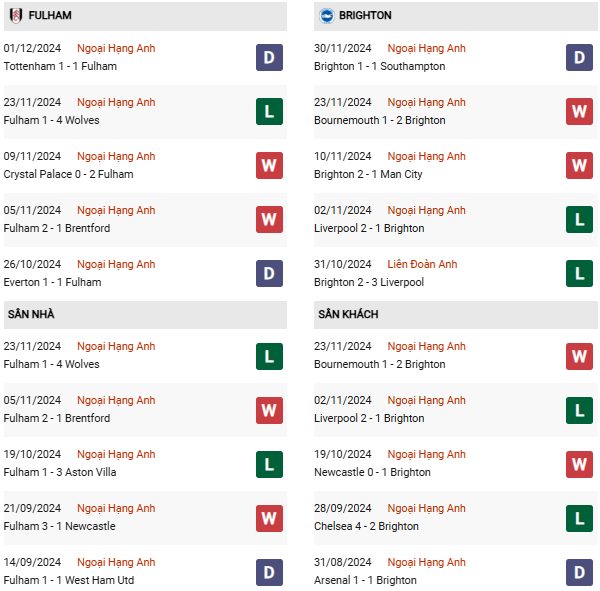This screenshot has width=600, height=591.
Task: Open Ngoại Hạng Anh link dated 28/09/2024
Action: (x=427, y=508)
